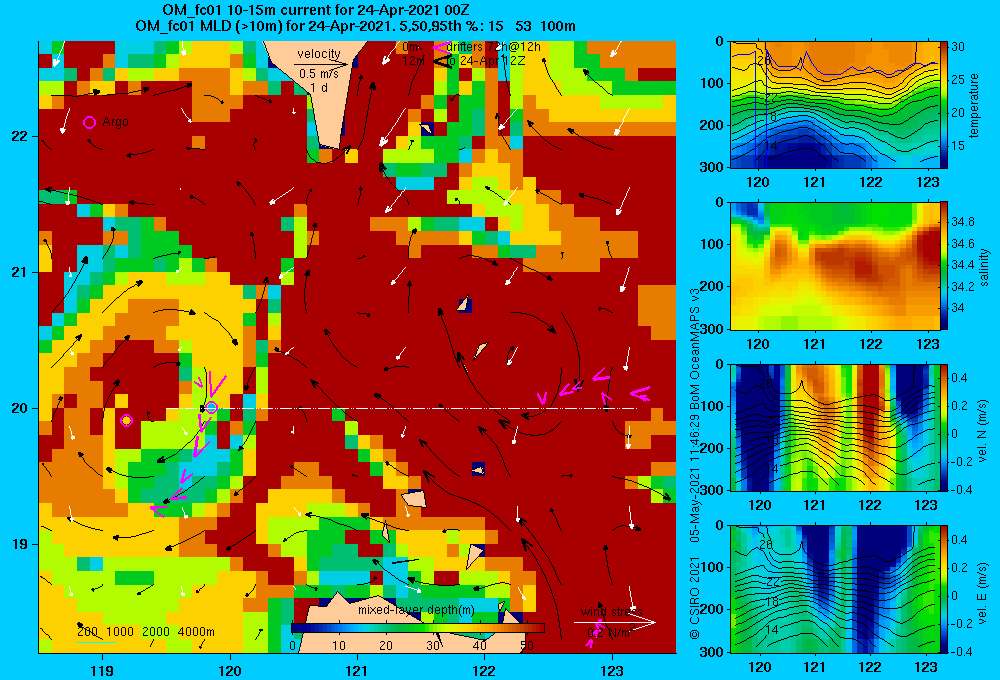Click the mixed-layer depth colorbar
This screenshot has height=680, width=1000.
click(x=418, y=628)
